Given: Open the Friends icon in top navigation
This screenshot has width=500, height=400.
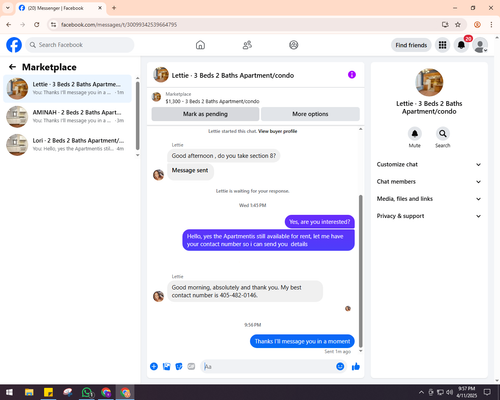Looking at the screenshot, I should tap(247, 45).
